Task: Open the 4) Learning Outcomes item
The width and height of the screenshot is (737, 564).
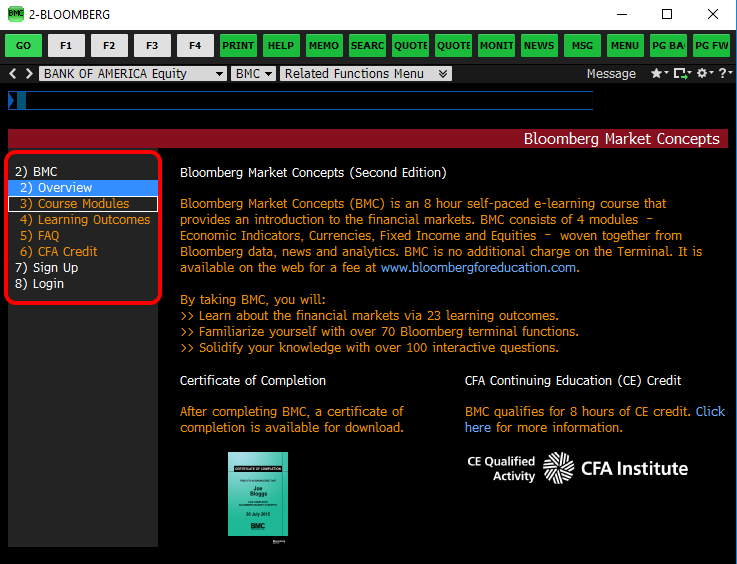Action: click(x=83, y=219)
